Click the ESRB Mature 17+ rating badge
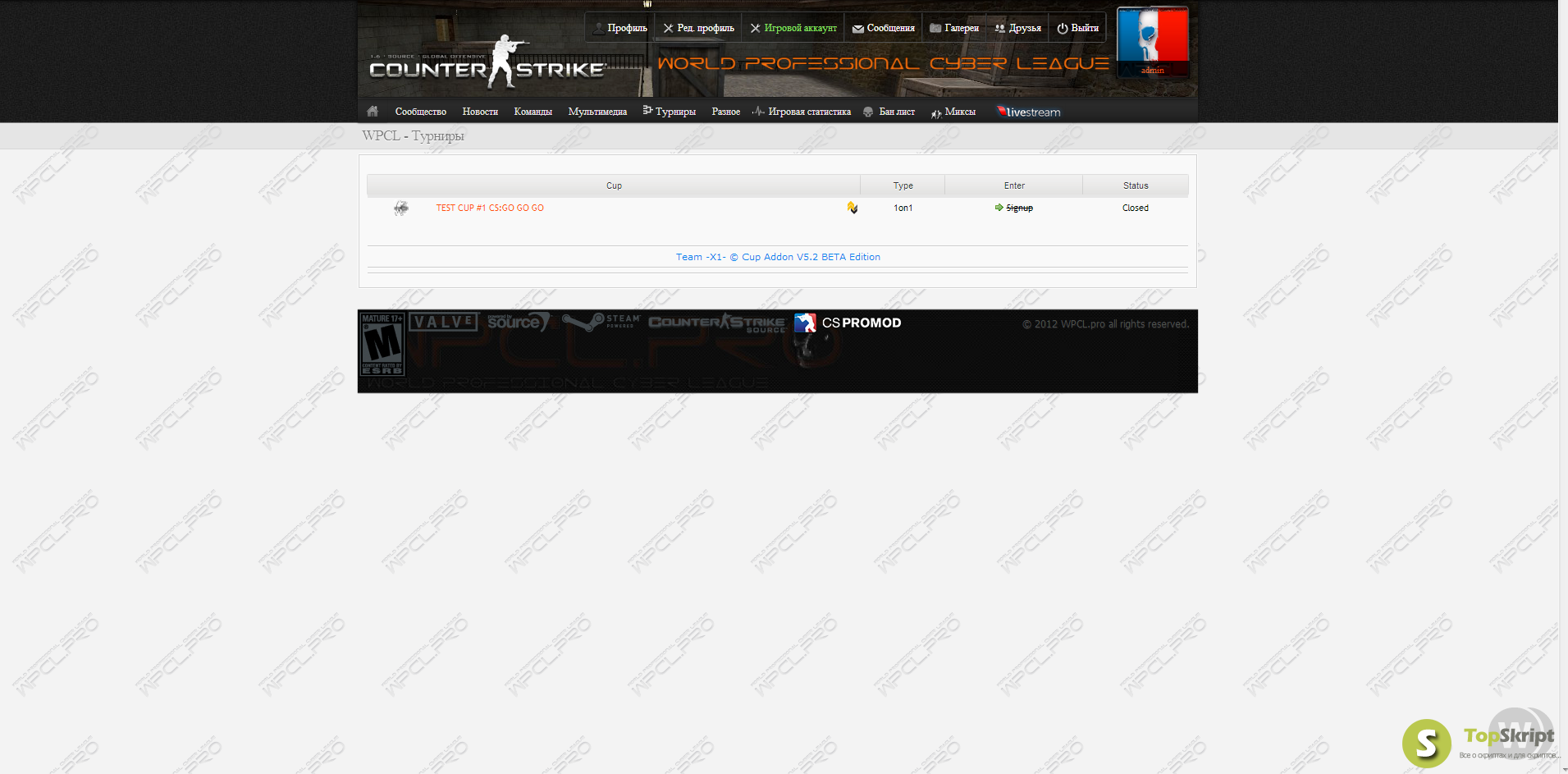The image size is (1568, 774). 382,344
